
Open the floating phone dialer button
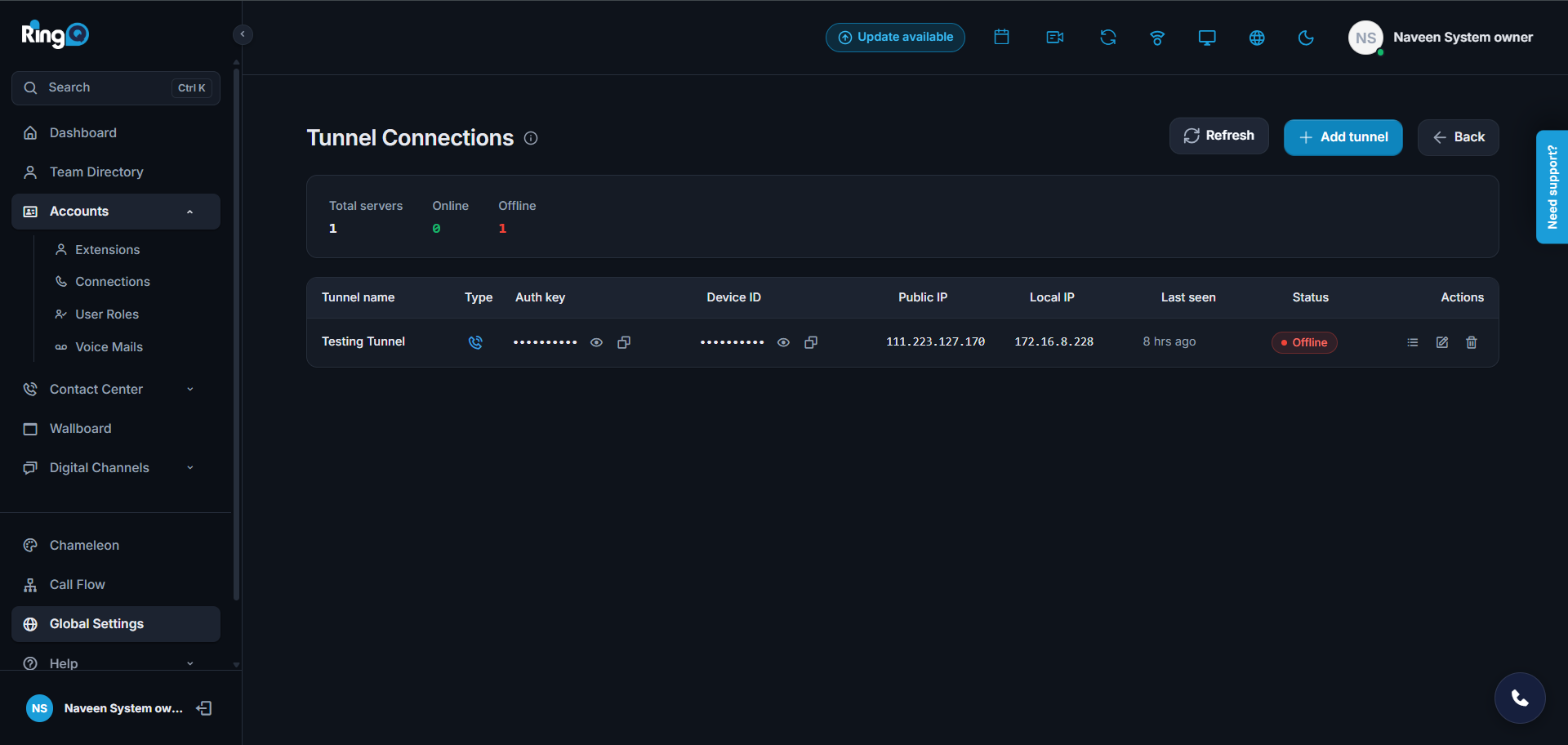point(1520,698)
